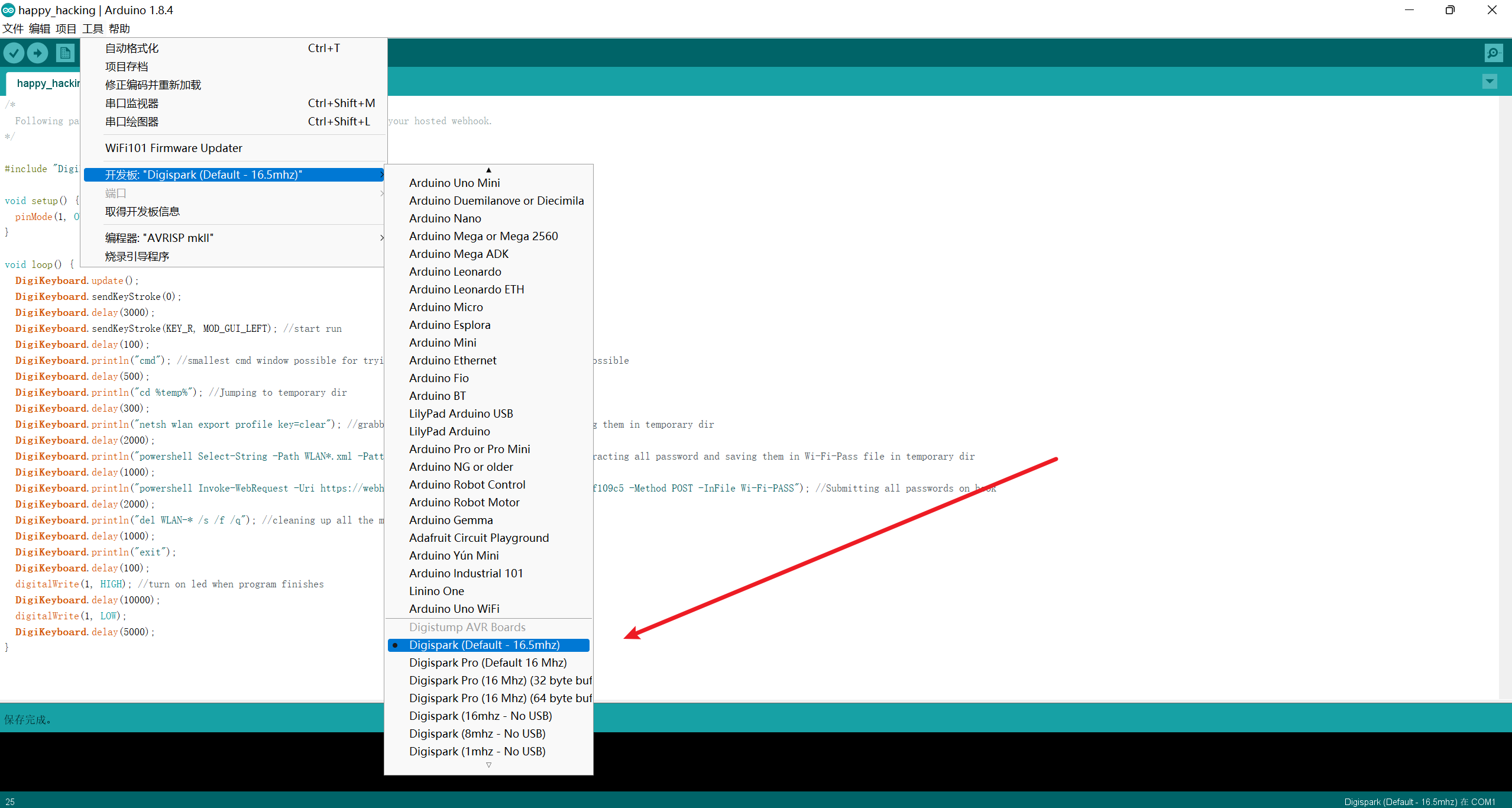Open Serial Monitor magnifier icon
1512x808 pixels.
click(x=1493, y=53)
